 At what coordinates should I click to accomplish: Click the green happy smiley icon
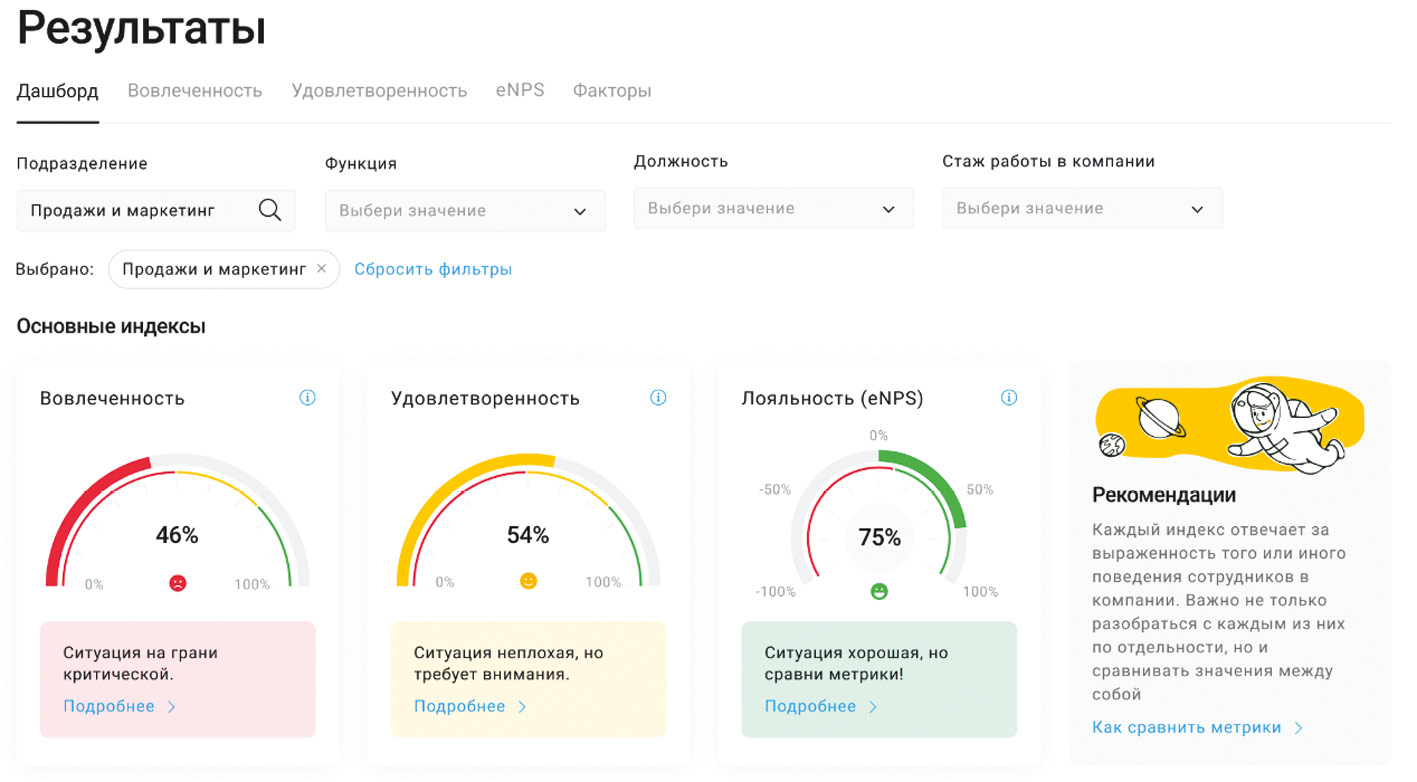pos(879,591)
